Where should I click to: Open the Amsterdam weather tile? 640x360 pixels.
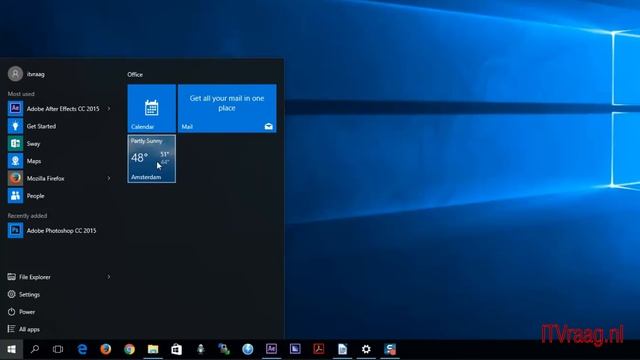tap(152, 159)
